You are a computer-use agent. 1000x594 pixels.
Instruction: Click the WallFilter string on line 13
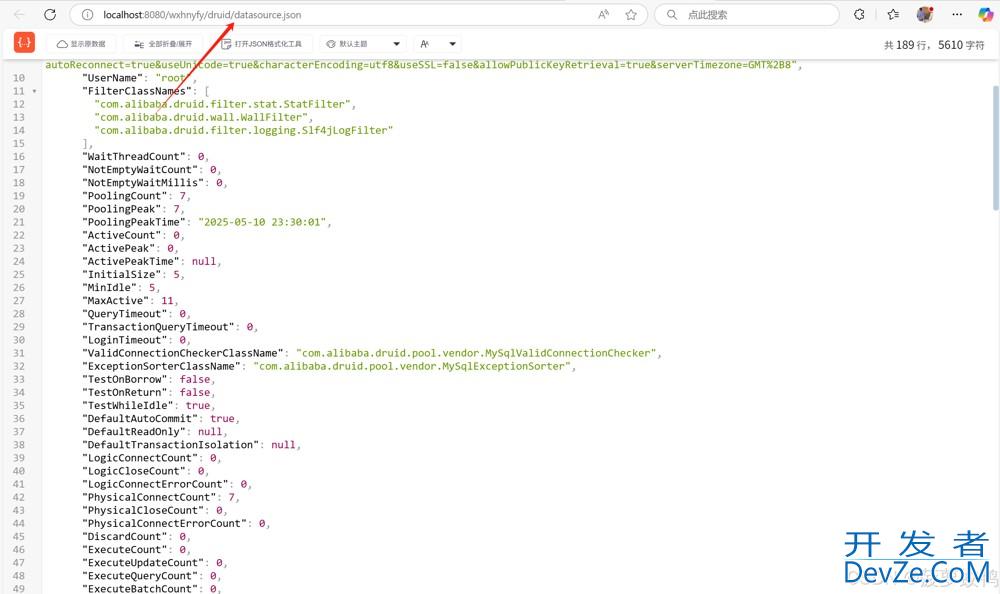(201, 117)
